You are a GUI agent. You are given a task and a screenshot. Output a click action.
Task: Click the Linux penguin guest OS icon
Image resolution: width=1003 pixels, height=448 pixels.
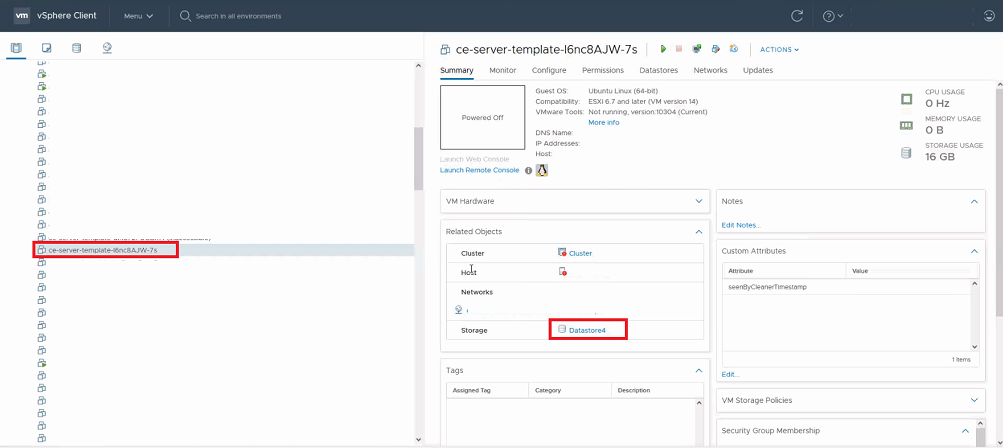click(542, 170)
